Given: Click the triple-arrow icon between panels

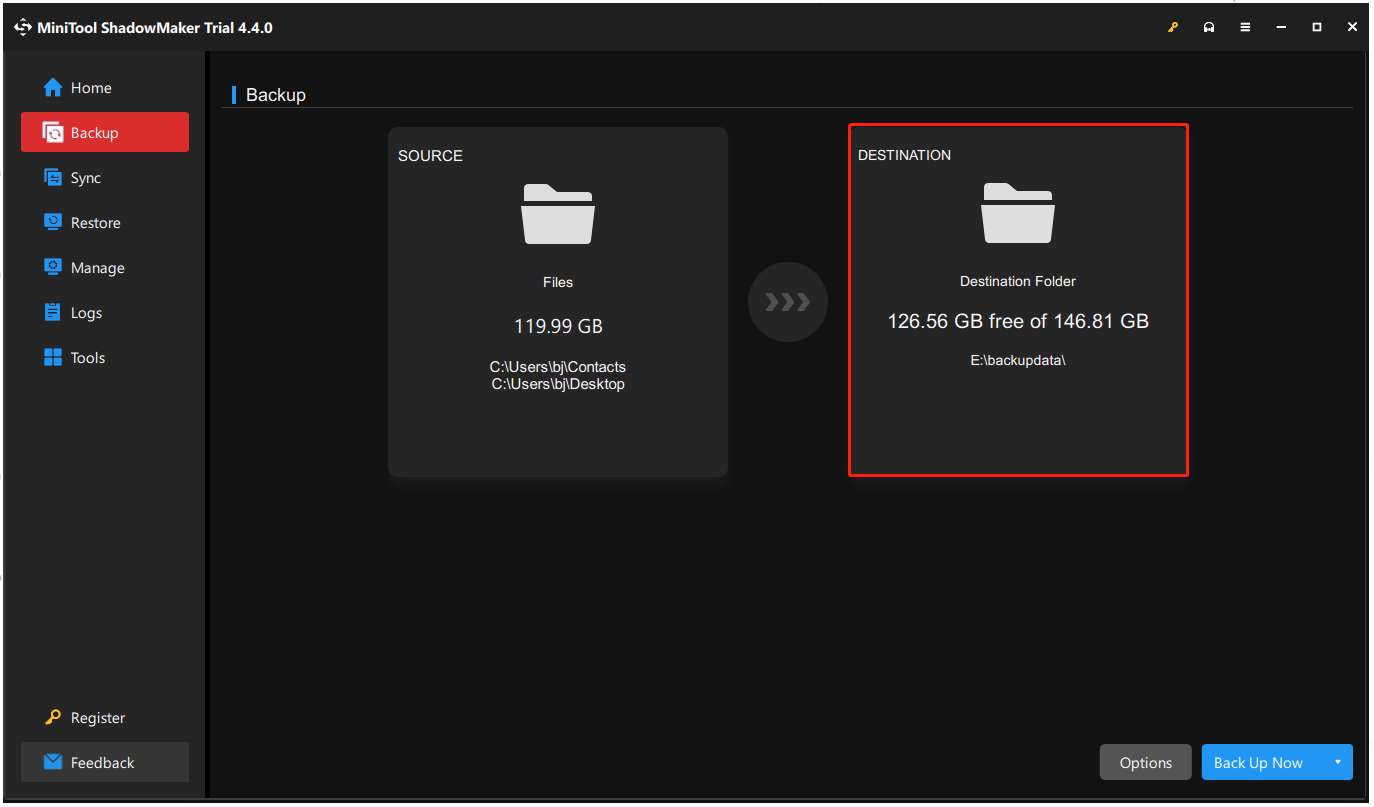Looking at the screenshot, I should click(788, 302).
